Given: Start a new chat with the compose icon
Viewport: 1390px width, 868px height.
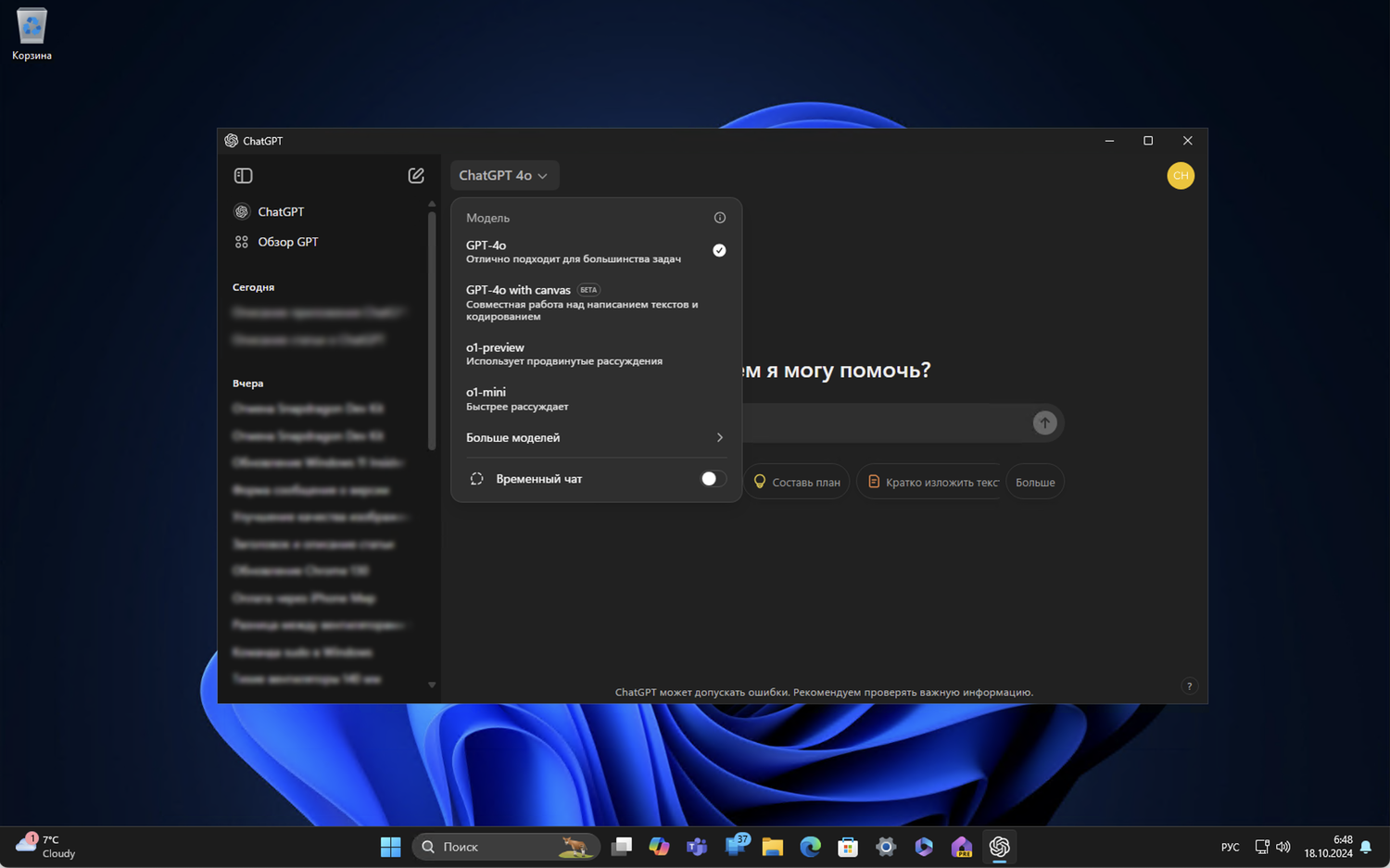Looking at the screenshot, I should [416, 176].
